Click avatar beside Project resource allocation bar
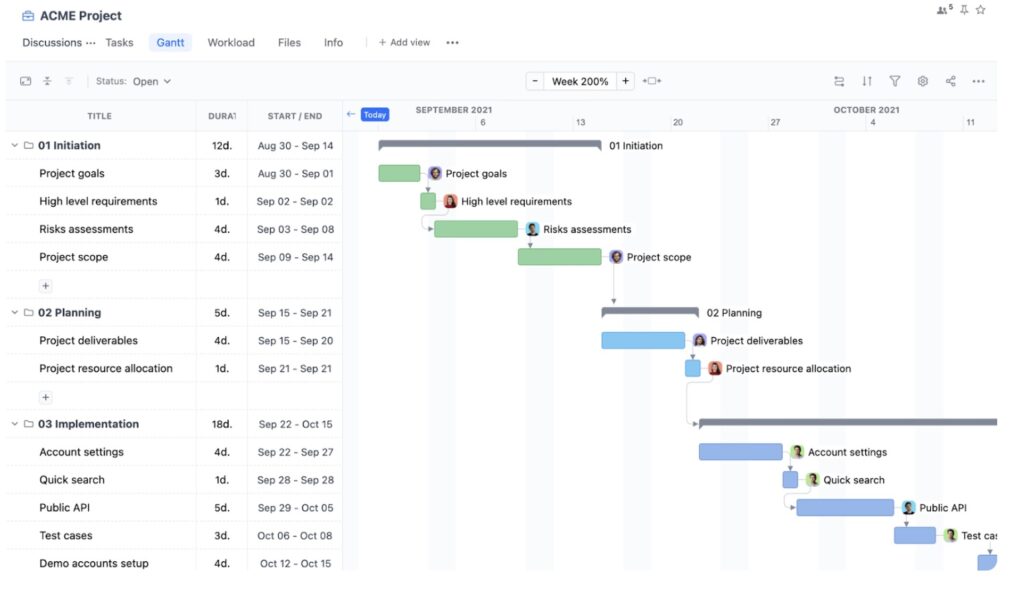The width and height of the screenshot is (1024, 596). click(x=715, y=368)
